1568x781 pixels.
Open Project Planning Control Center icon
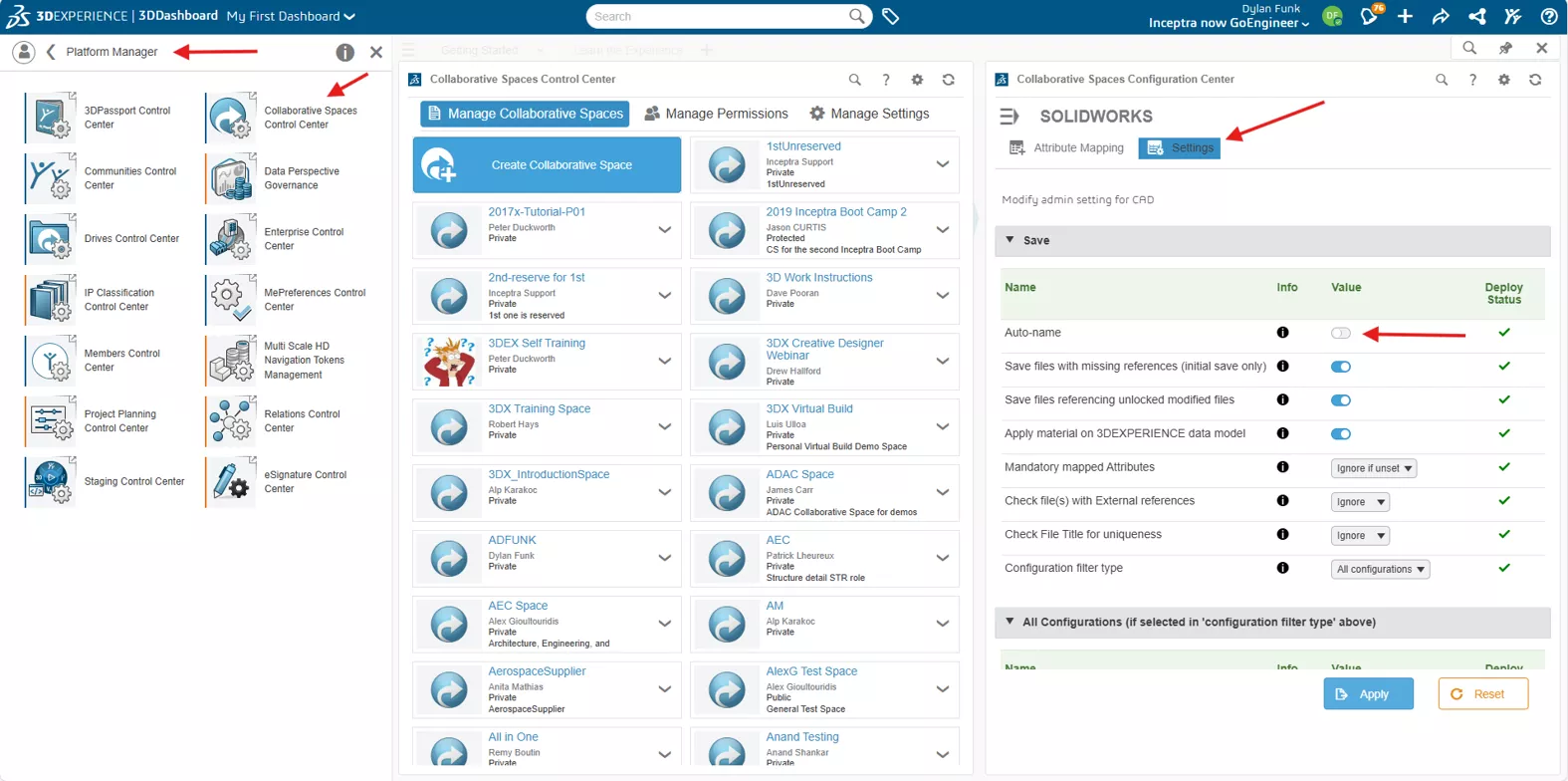(x=50, y=421)
